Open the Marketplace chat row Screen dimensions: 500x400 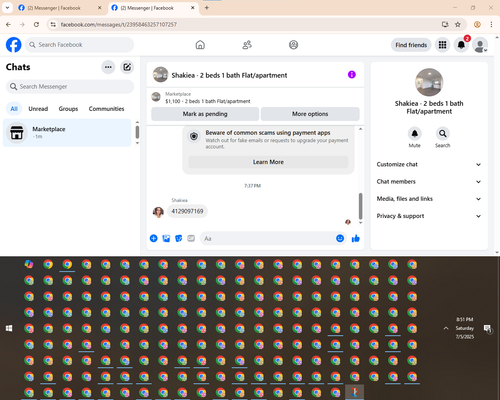(67, 133)
